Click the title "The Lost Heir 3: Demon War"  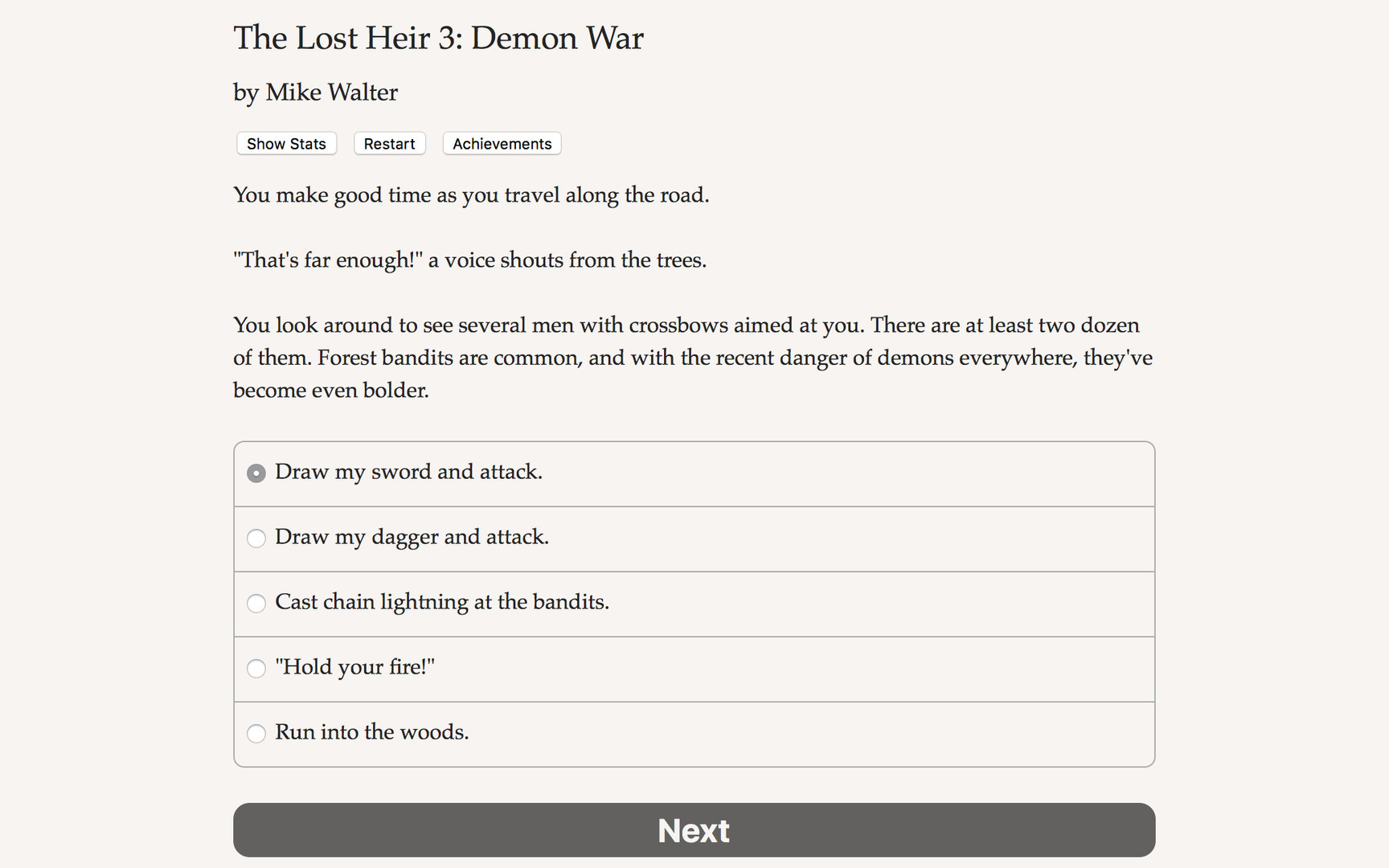click(x=438, y=38)
